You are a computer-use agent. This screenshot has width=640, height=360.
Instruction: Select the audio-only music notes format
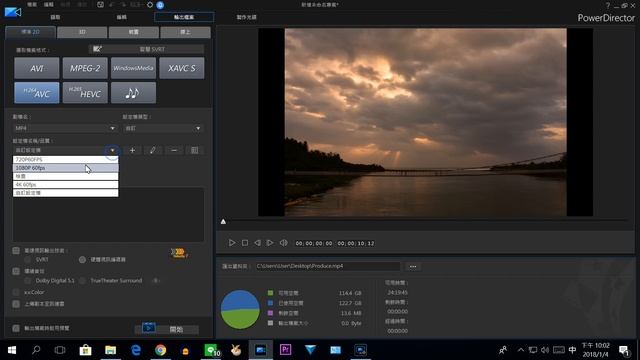coord(133,93)
